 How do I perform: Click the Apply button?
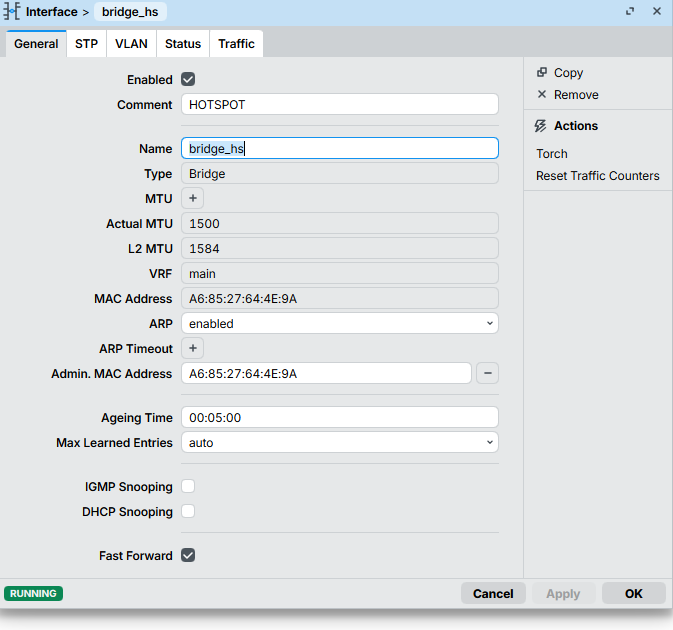[563, 593]
